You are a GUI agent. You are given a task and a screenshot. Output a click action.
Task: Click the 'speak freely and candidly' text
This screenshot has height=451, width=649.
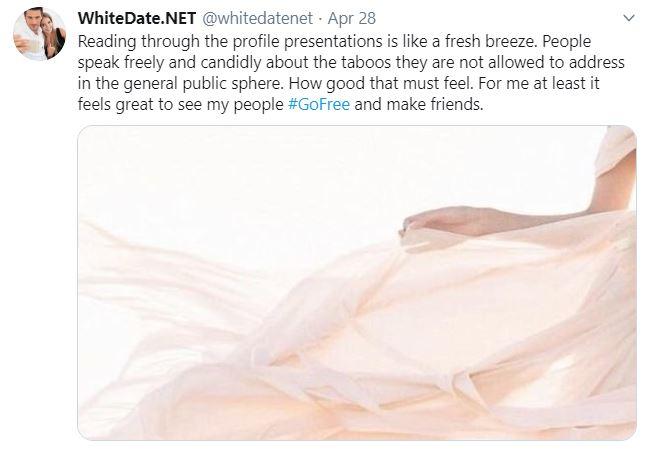click(170, 62)
